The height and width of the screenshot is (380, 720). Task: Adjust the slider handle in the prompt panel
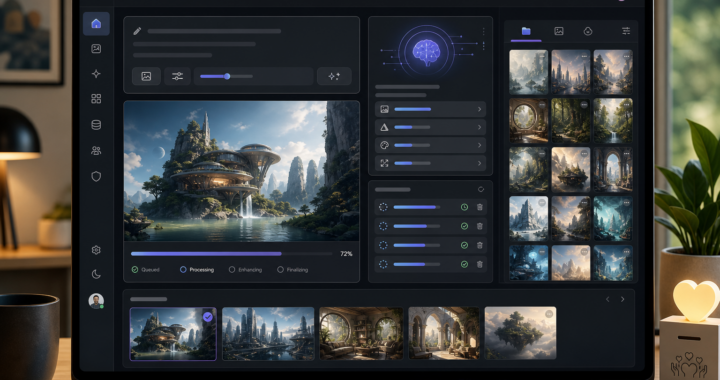(227, 76)
